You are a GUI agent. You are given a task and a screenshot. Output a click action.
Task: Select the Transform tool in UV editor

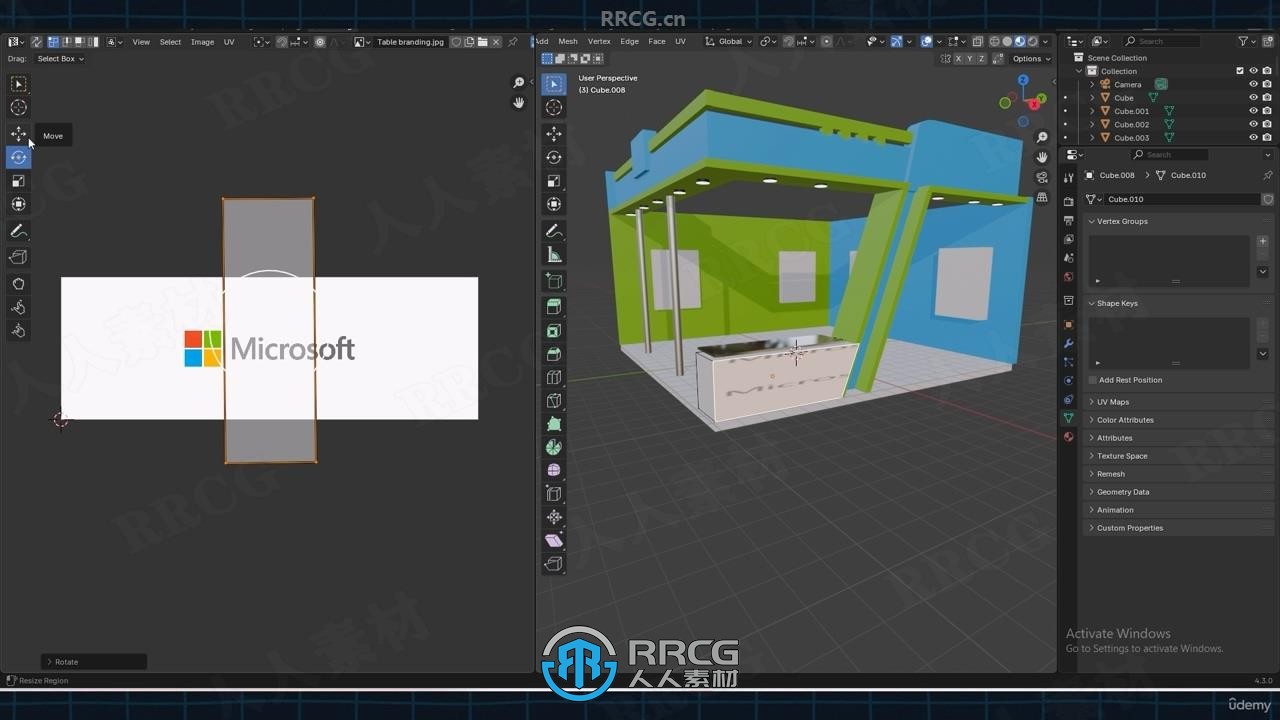click(x=18, y=204)
